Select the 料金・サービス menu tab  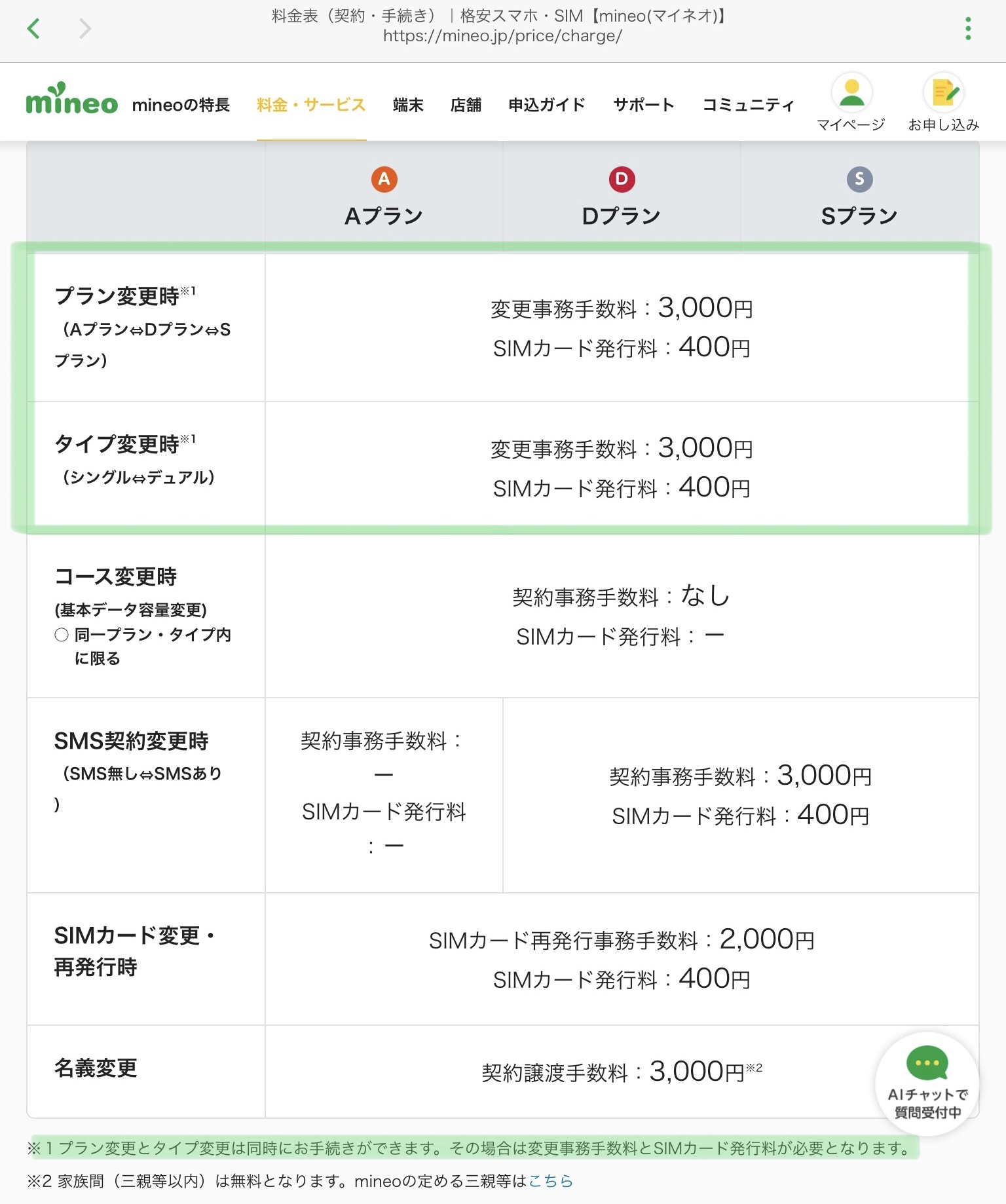pos(311,105)
